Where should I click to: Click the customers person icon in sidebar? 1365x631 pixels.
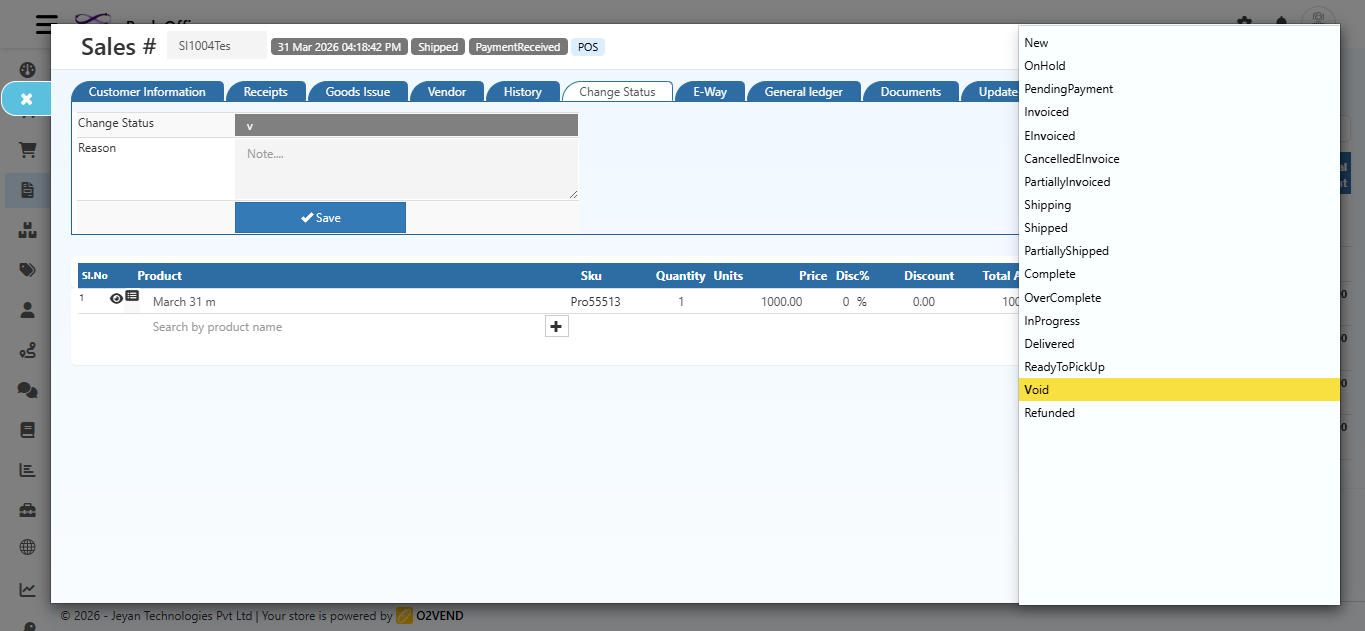27,310
